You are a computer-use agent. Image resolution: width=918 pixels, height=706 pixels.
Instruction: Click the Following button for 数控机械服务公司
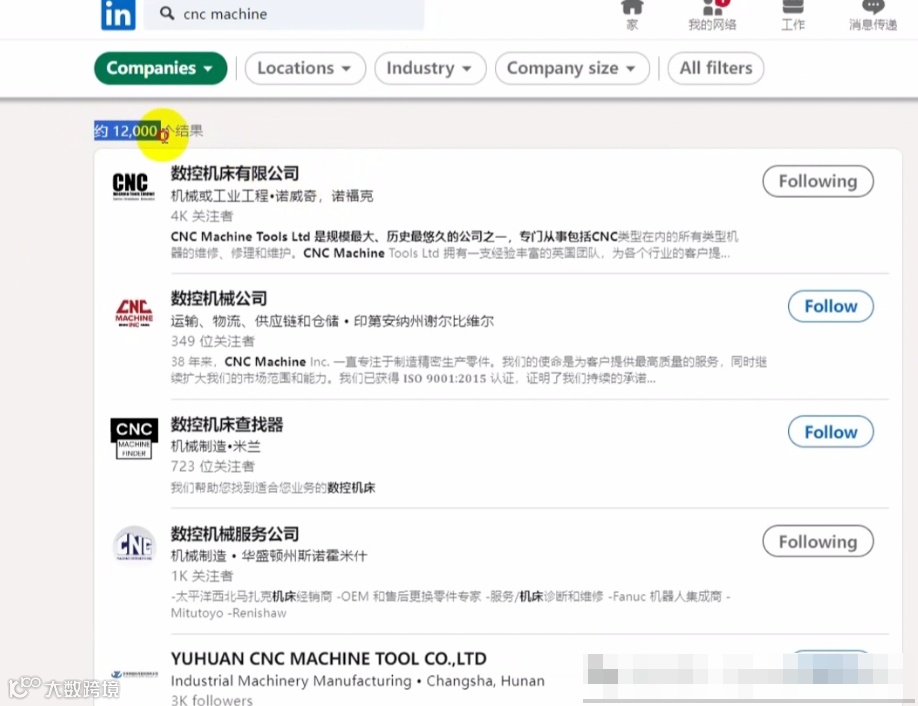coord(818,542)
